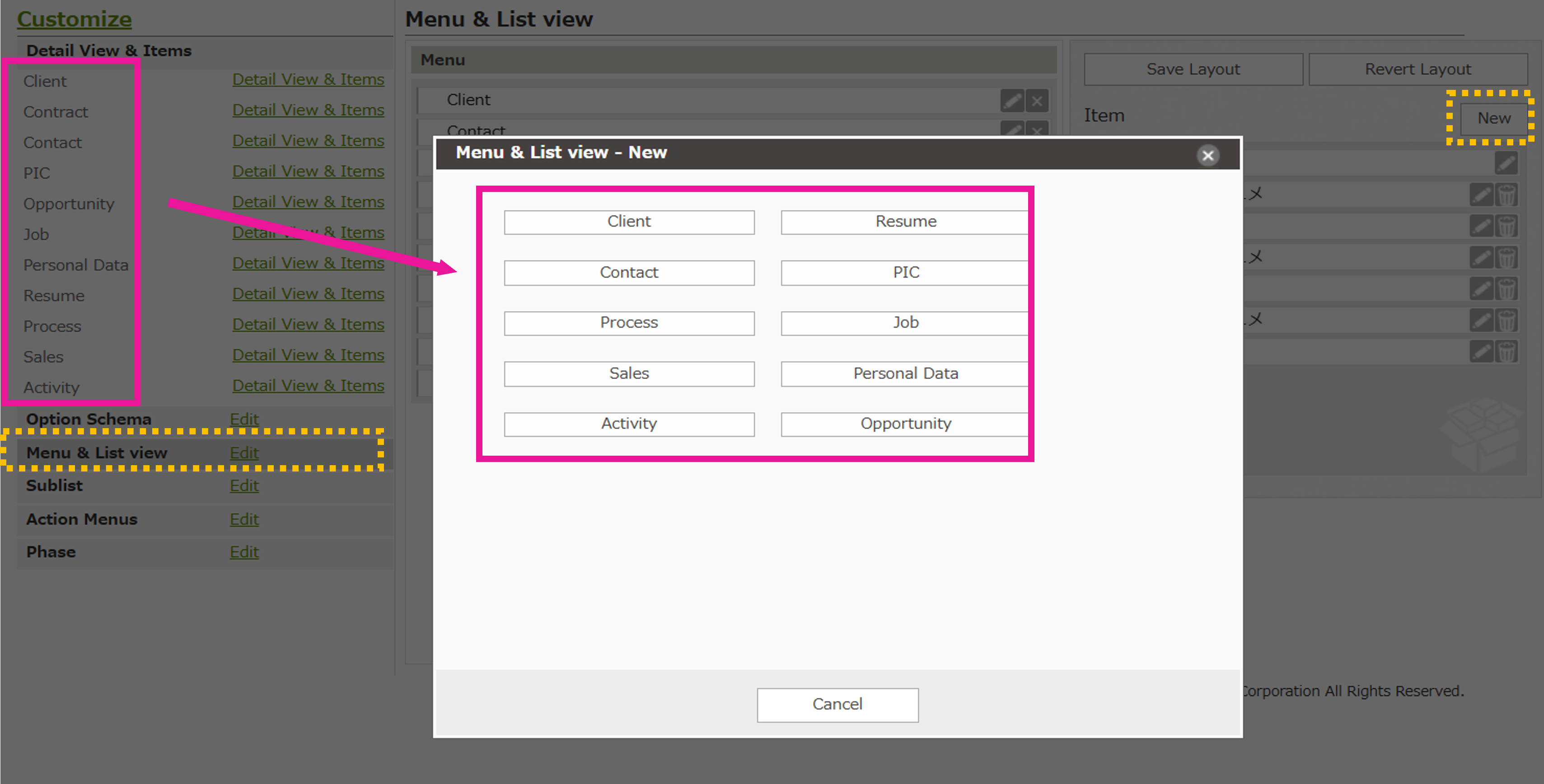Click the PIC label in the sidebar list
The height and width of the screenshot is (784, 1544).
[x=36, y=173]
